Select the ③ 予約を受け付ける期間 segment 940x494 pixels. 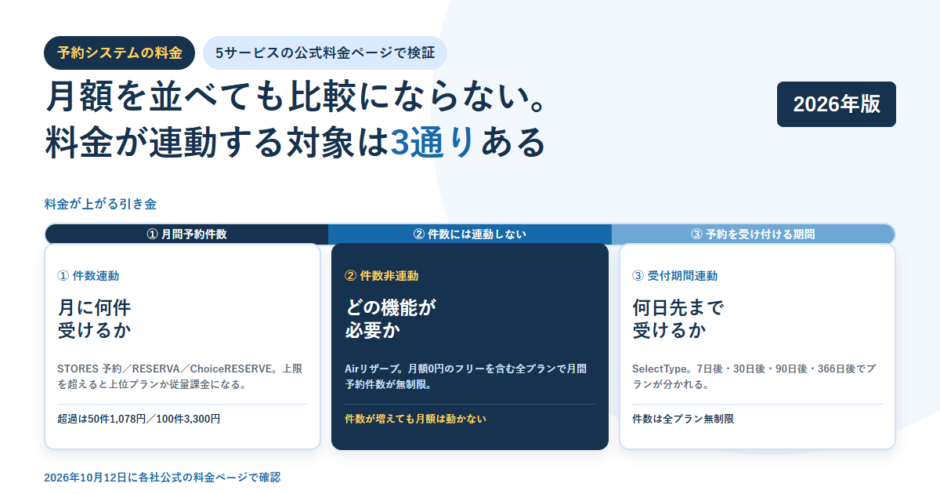point(753,234)
